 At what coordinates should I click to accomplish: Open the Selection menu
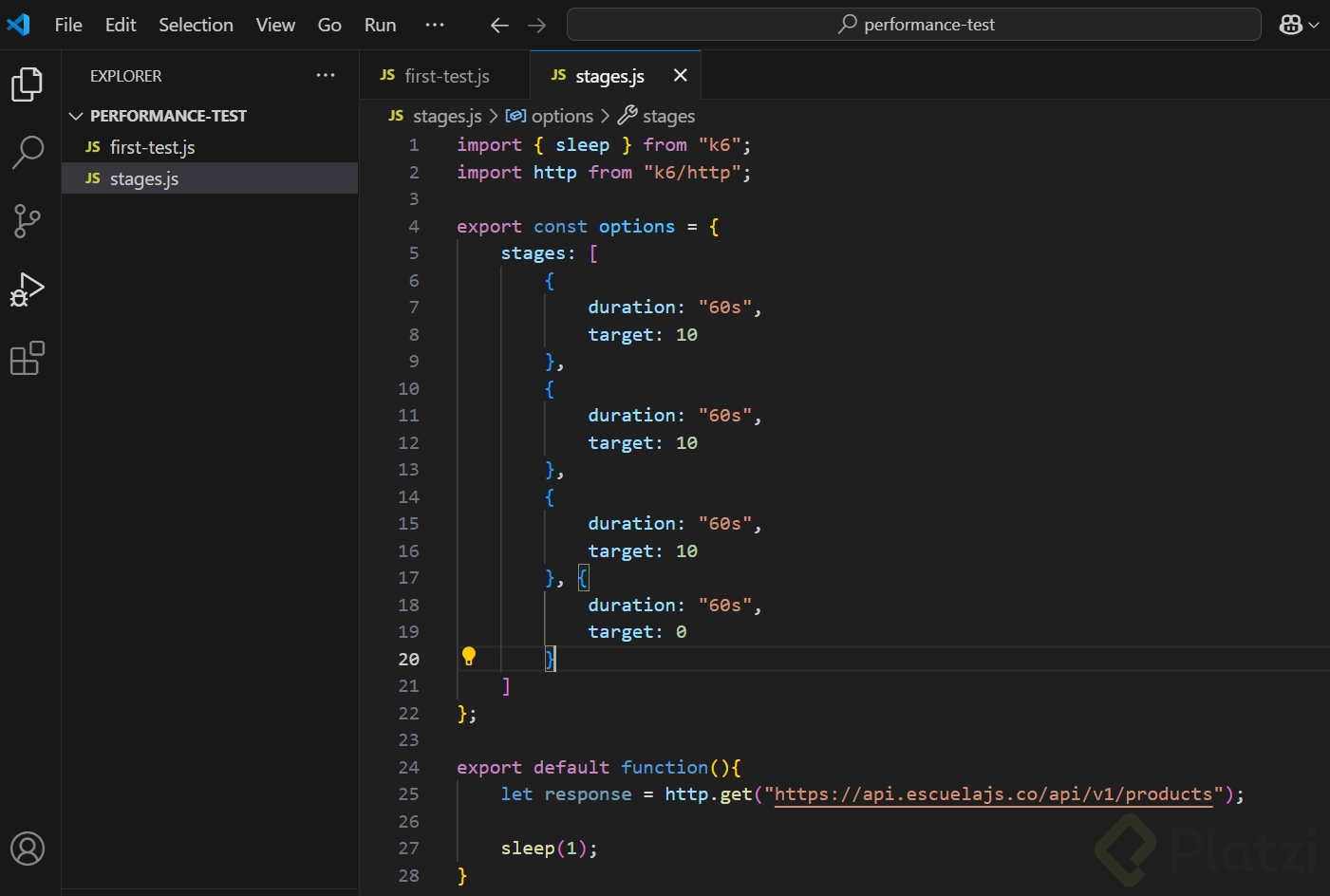coord(196,25)
